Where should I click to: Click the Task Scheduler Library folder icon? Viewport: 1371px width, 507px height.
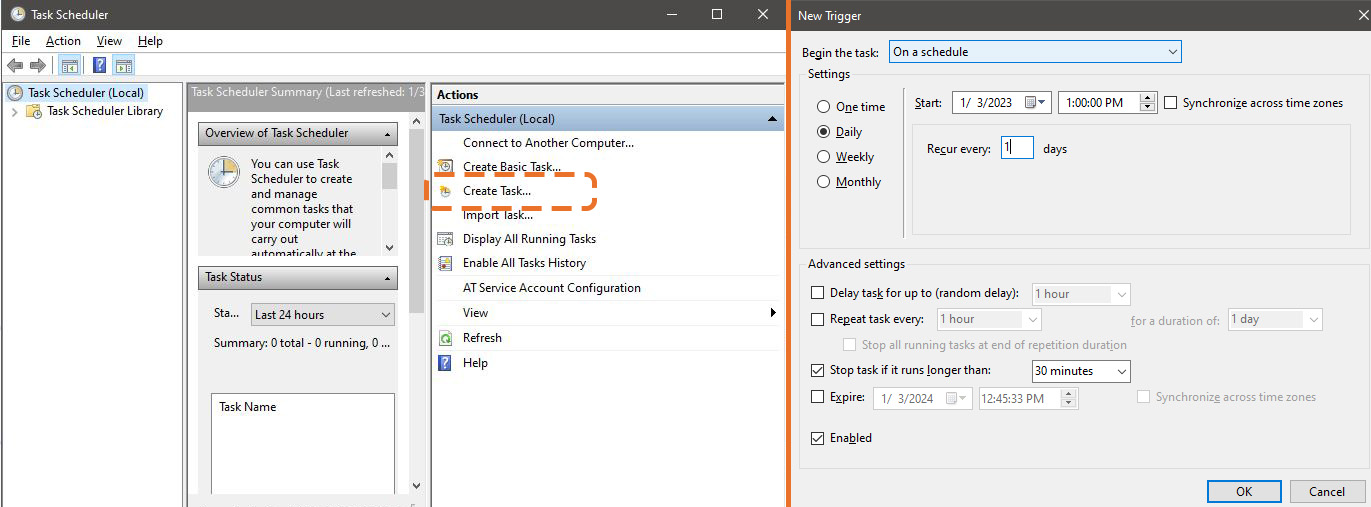[33, 111]
